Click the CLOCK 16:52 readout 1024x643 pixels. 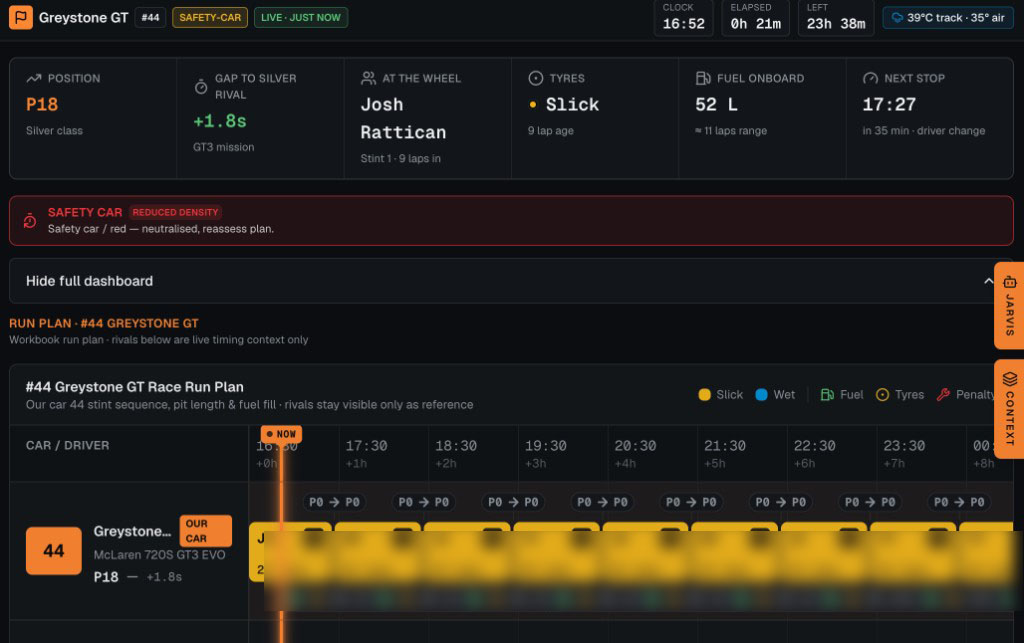[683, 18]
